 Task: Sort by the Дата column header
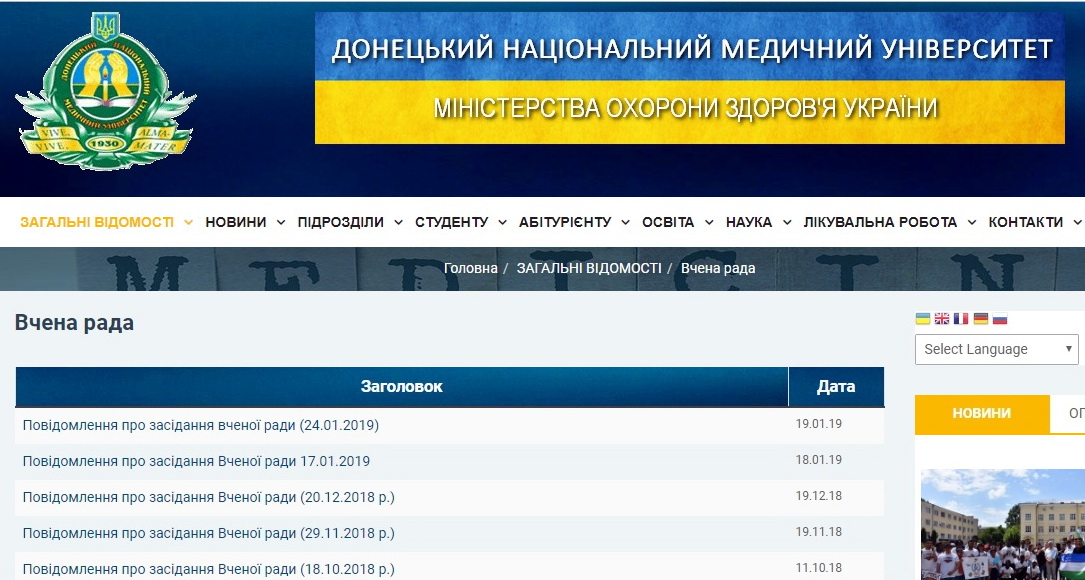tap(836, 386)
